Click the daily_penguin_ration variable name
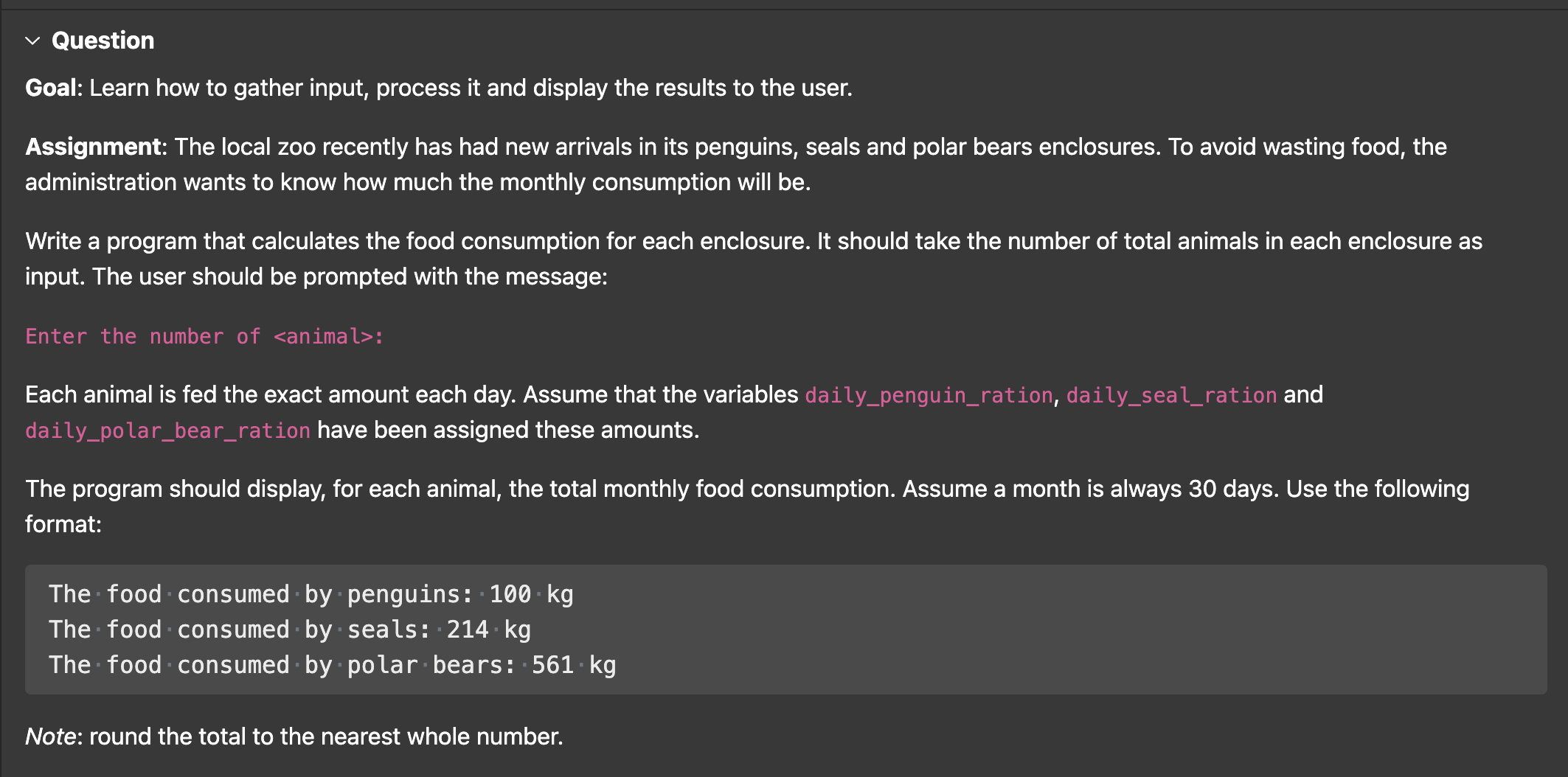This screenshot has height=777, width=1568. pyautogui.click(x=929, y=395)
